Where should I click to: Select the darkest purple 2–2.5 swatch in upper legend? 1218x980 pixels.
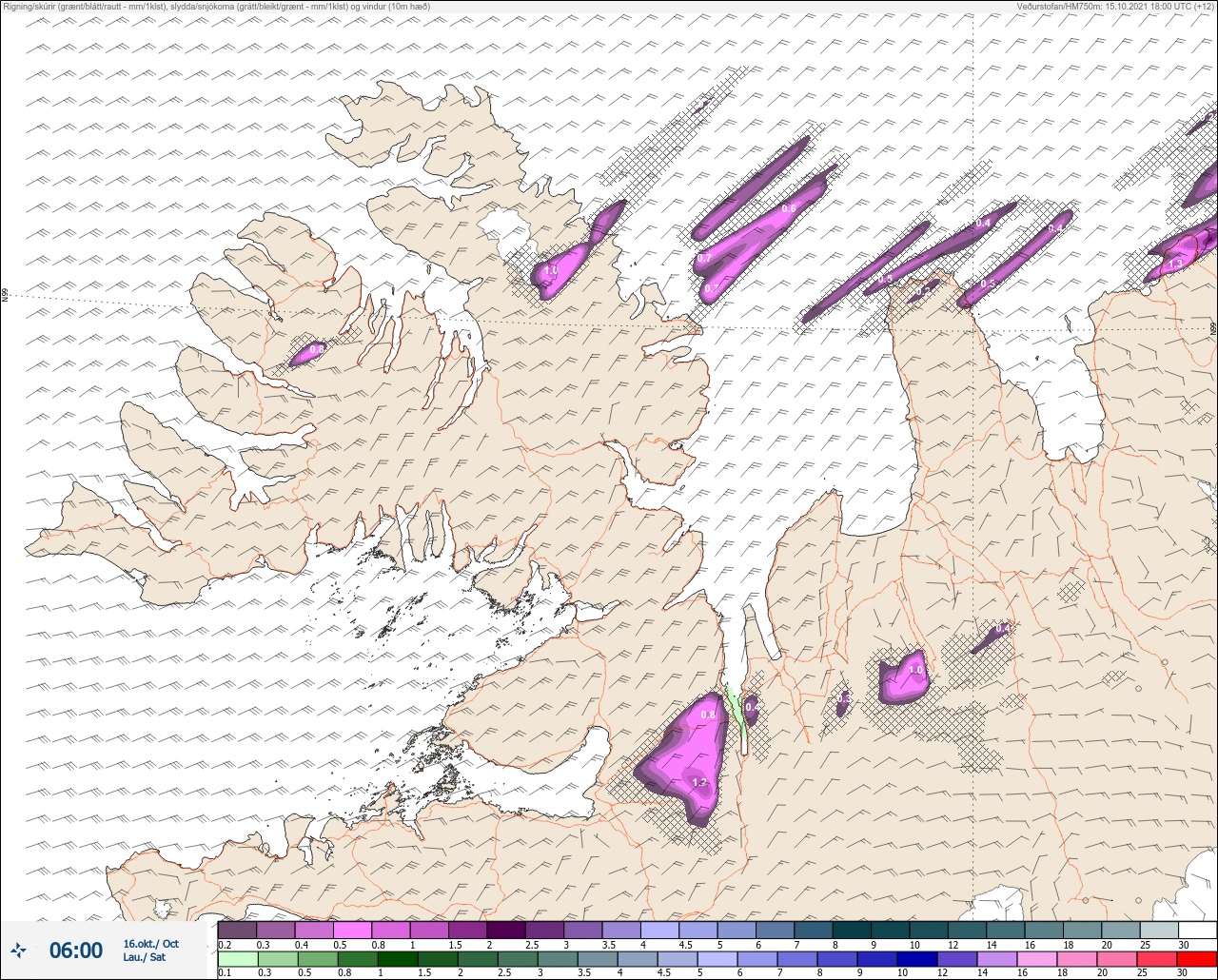tap(506, 930)
